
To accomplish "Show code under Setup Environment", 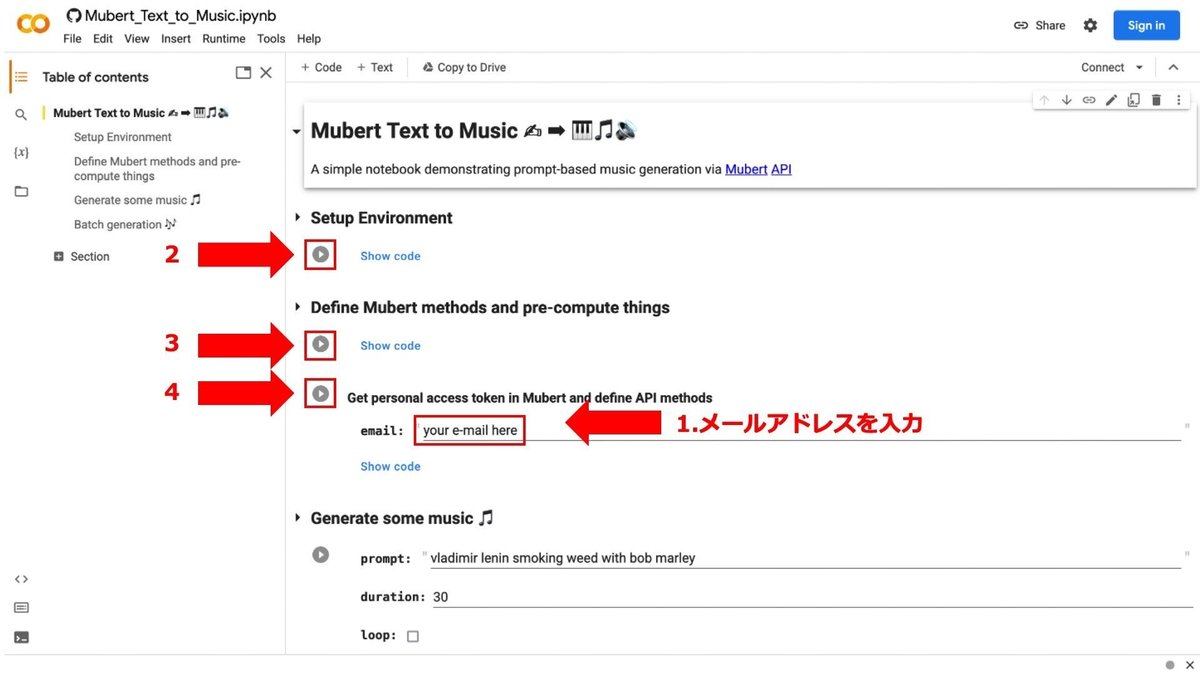I will point(390,256).
